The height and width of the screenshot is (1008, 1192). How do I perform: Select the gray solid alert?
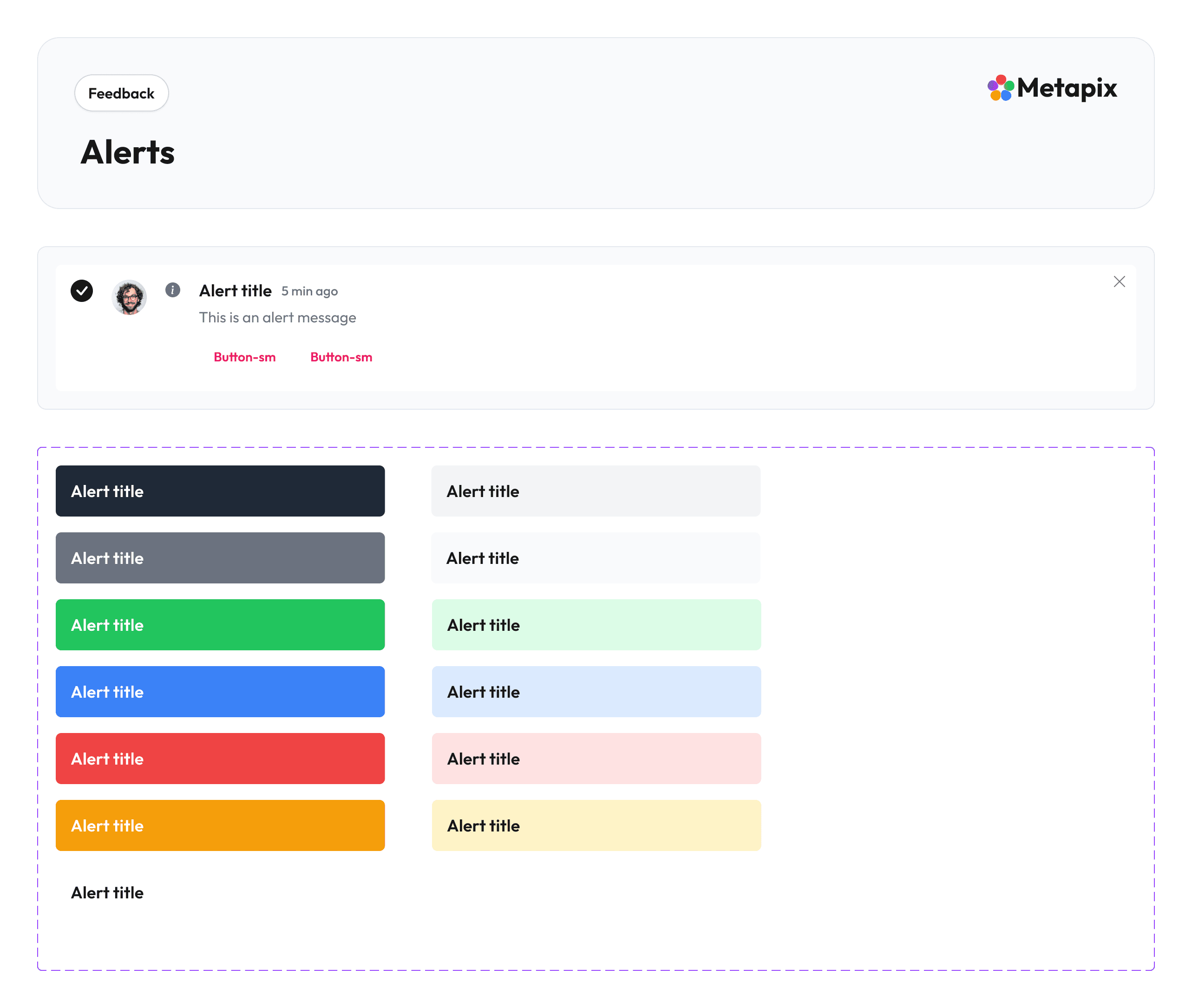coord(220,558)
